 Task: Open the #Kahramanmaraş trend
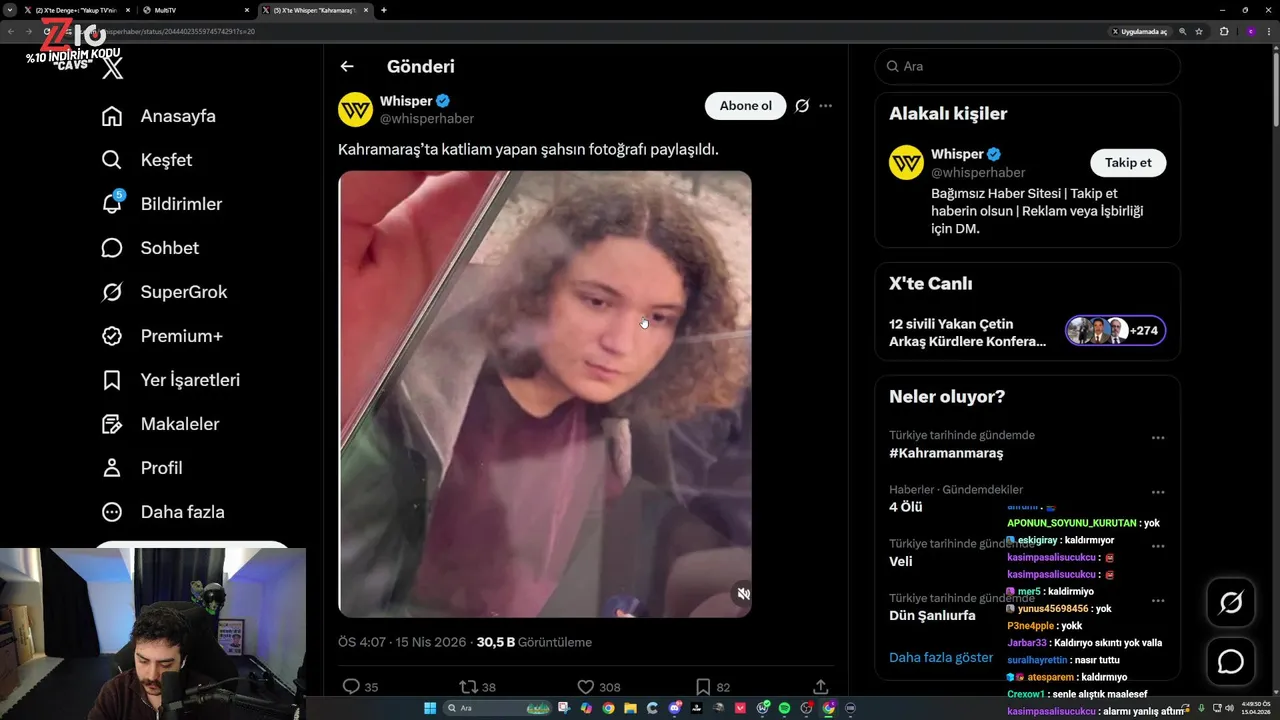pyautogui.click(x=946, y=453)
